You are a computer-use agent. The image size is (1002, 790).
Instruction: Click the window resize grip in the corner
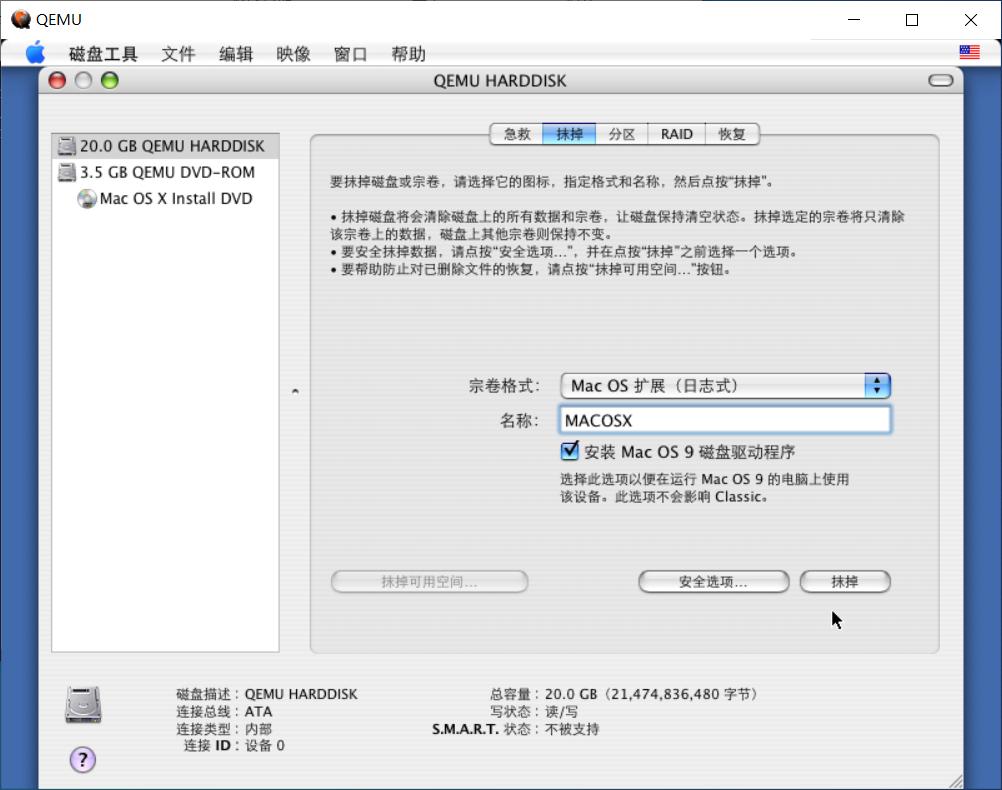tap(955, 781)
